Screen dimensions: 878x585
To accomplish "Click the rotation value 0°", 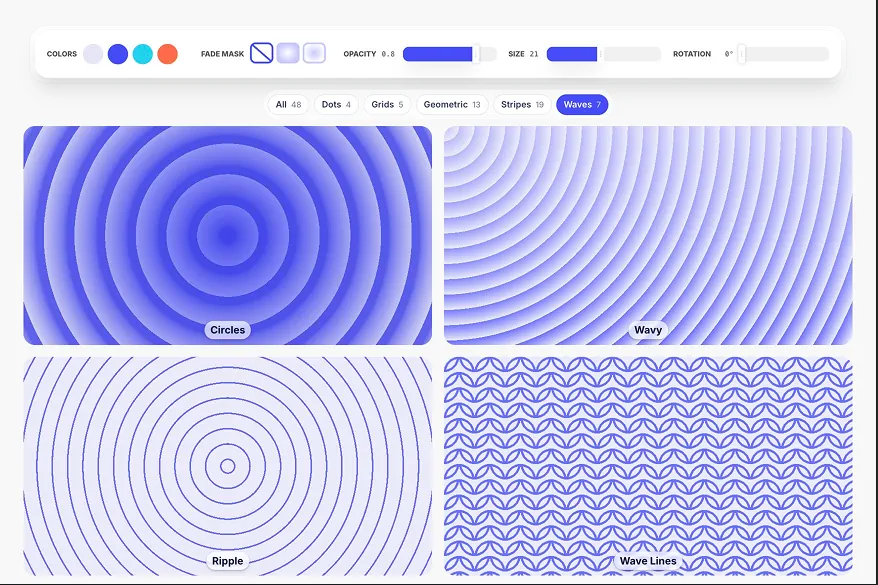I will point(728,54).
